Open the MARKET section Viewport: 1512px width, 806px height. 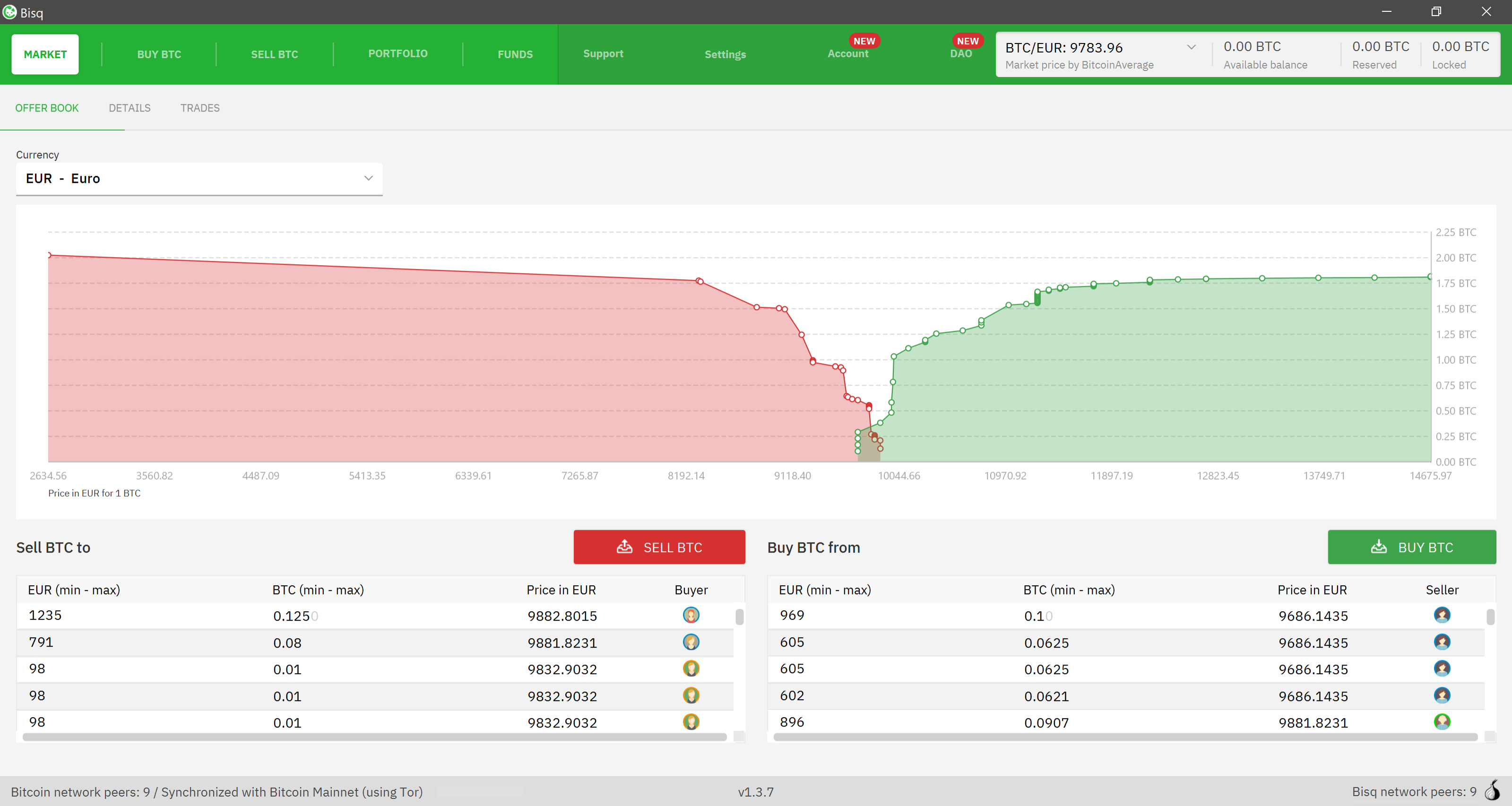coord(45,54)
